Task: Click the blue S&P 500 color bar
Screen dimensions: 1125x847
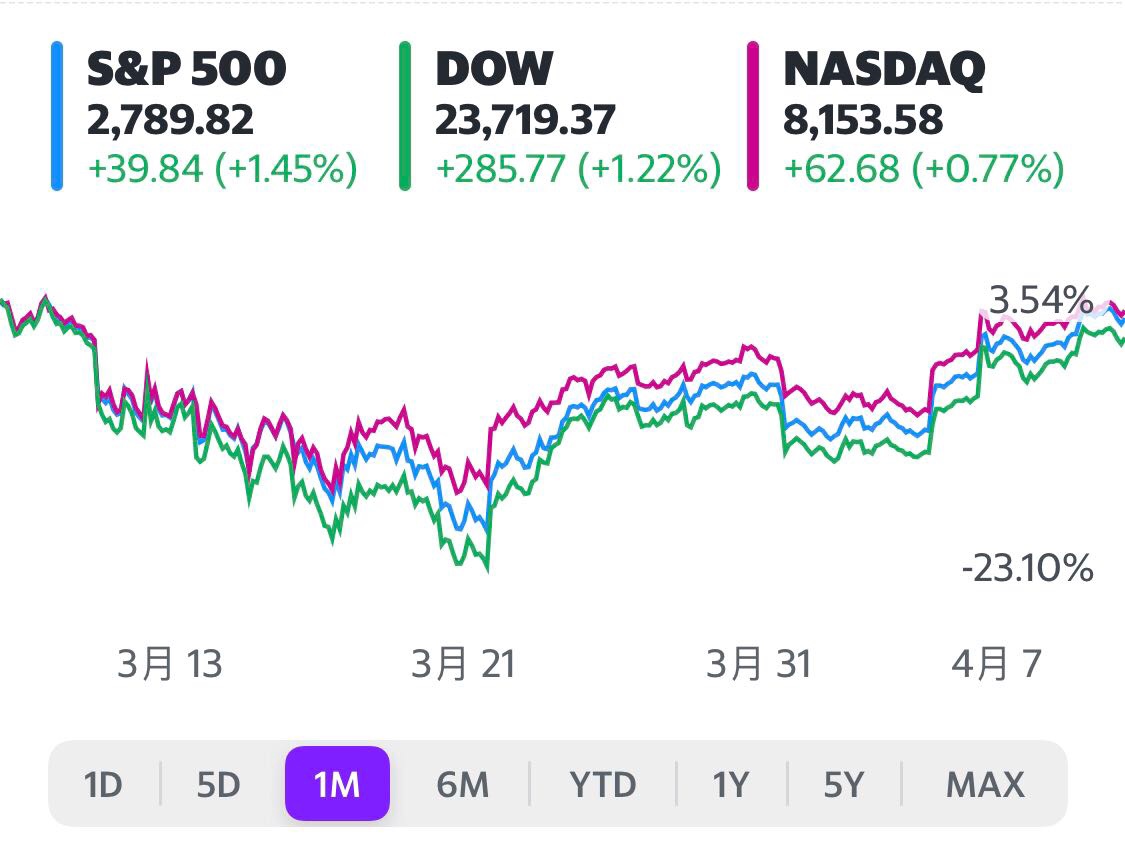Action: [x=57, y=116]
